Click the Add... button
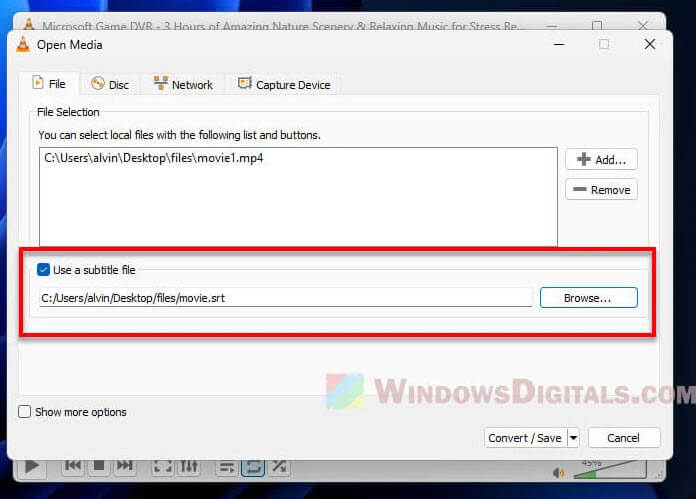696x499 pixels. tap(601, 159)
